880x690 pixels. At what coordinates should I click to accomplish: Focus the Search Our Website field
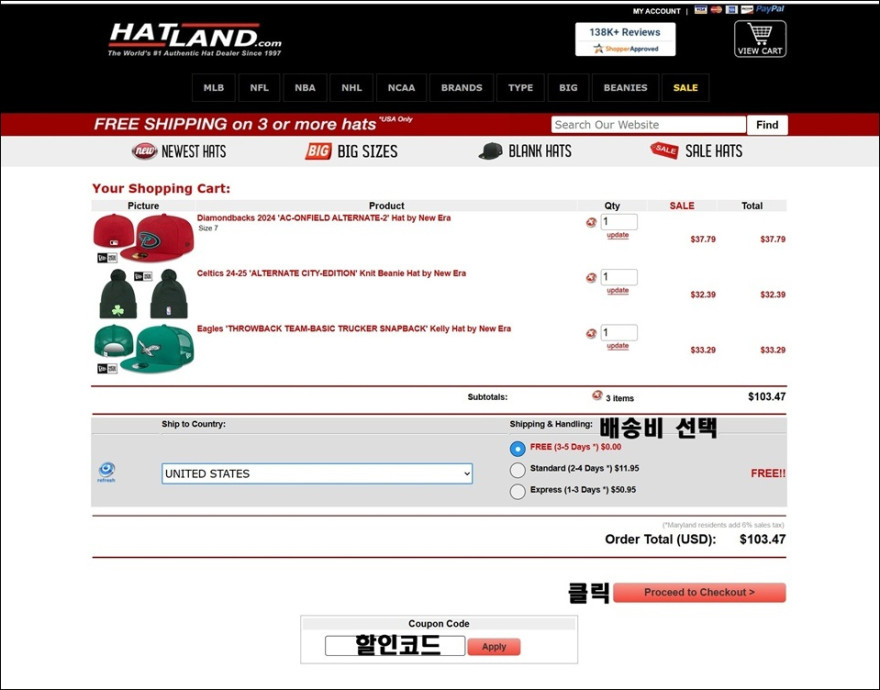pos(648,125)
